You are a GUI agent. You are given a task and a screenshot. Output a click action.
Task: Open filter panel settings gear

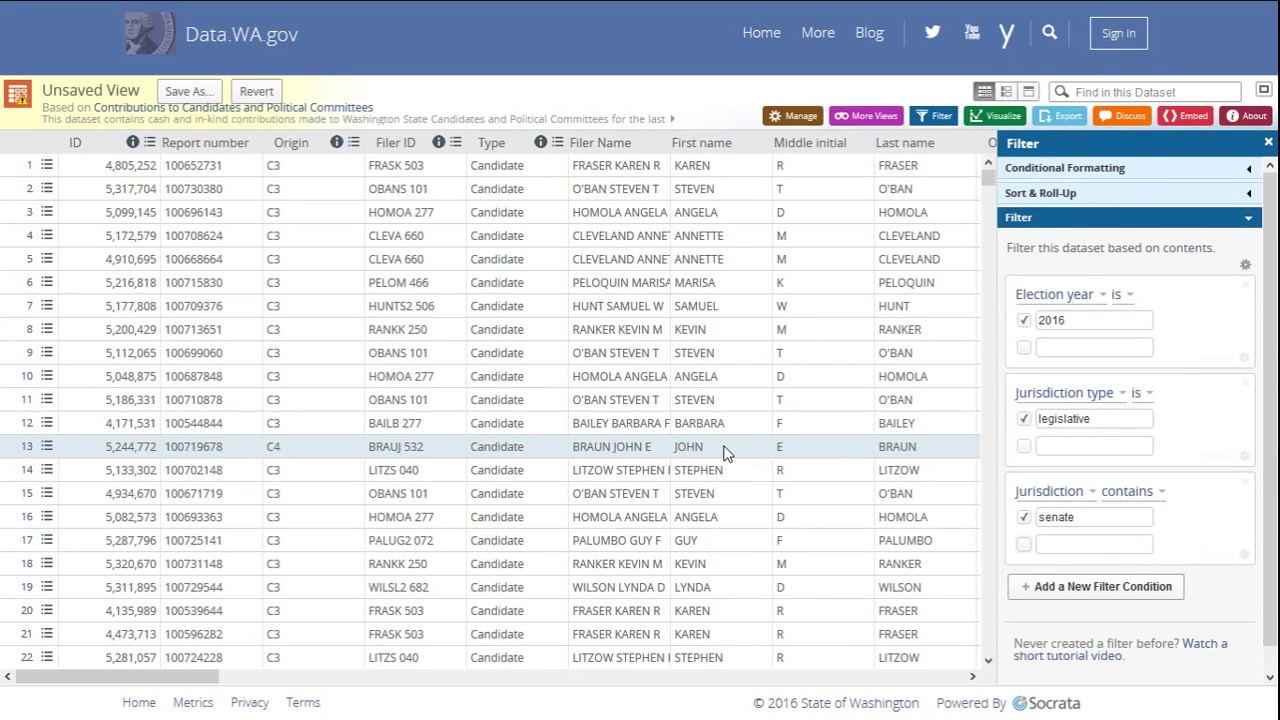1245,265
